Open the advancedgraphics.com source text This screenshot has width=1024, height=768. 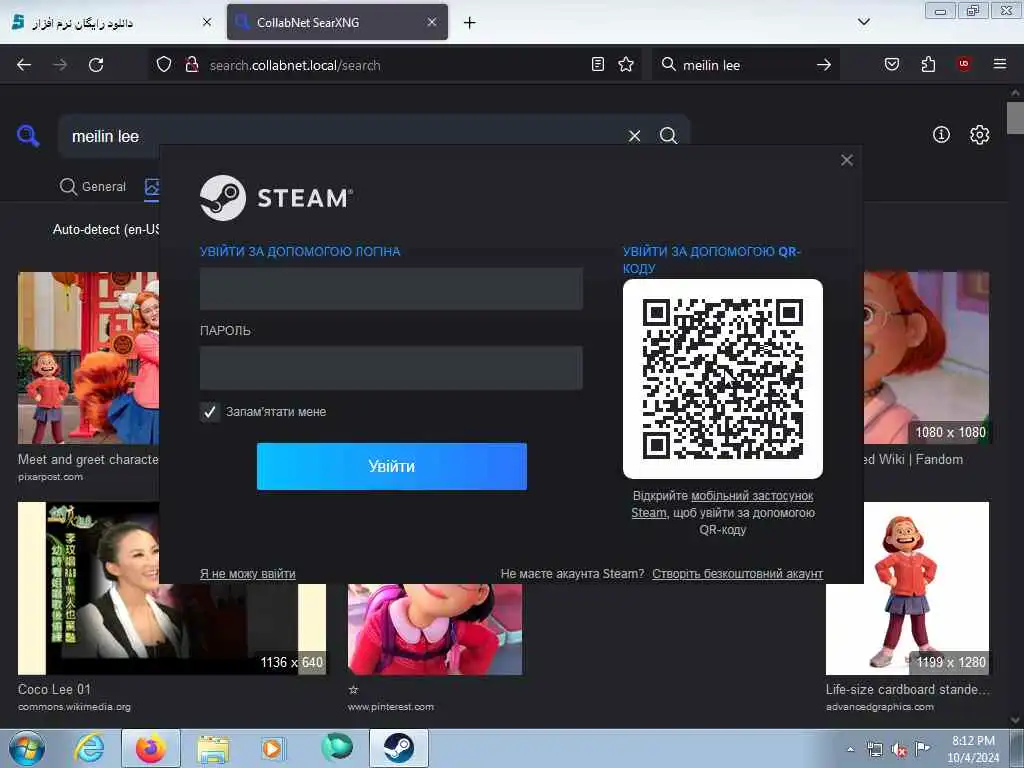(x=880, y=707)
